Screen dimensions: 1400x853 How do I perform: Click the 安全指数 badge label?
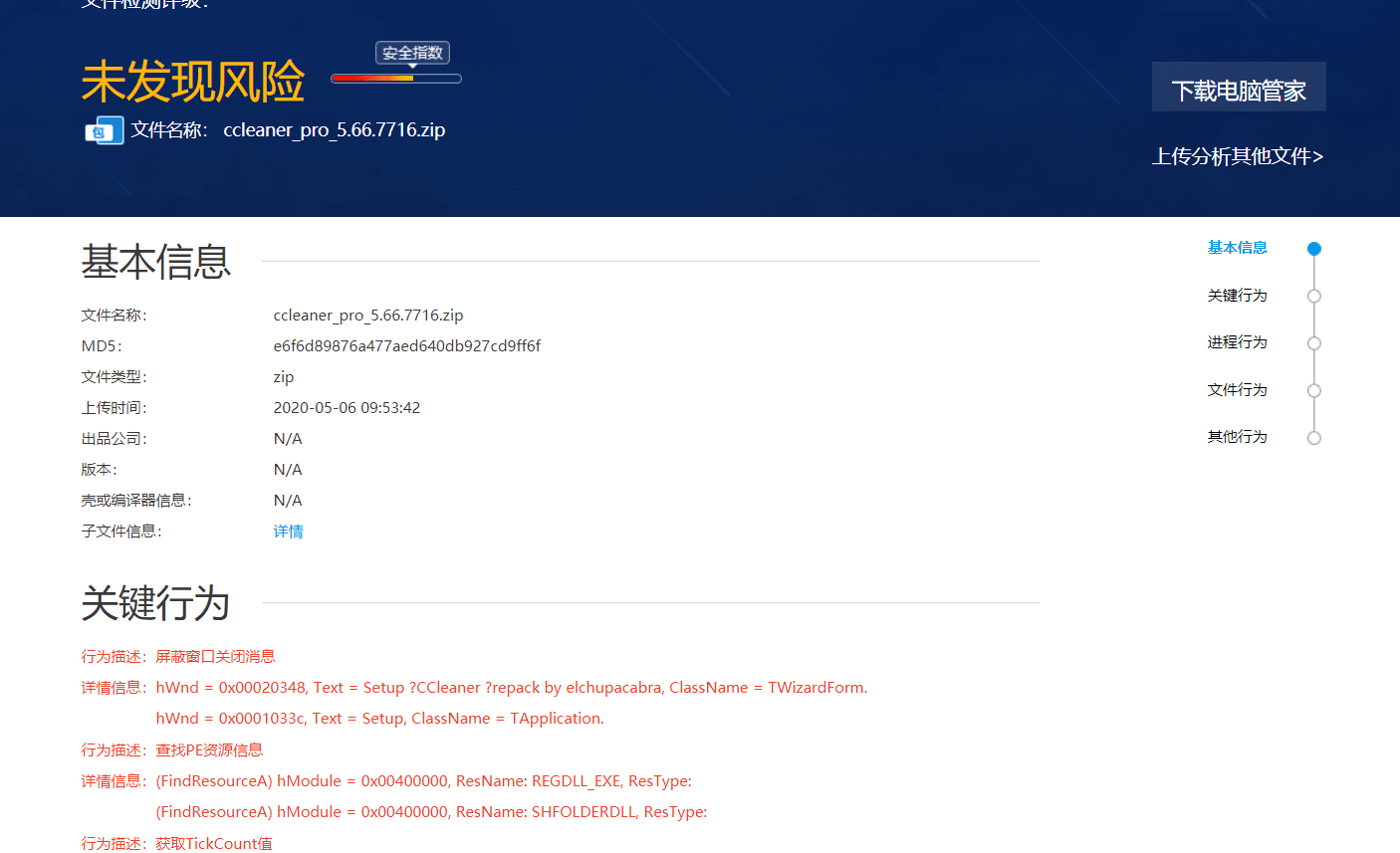pyautogui.click(x=412, y=53)
